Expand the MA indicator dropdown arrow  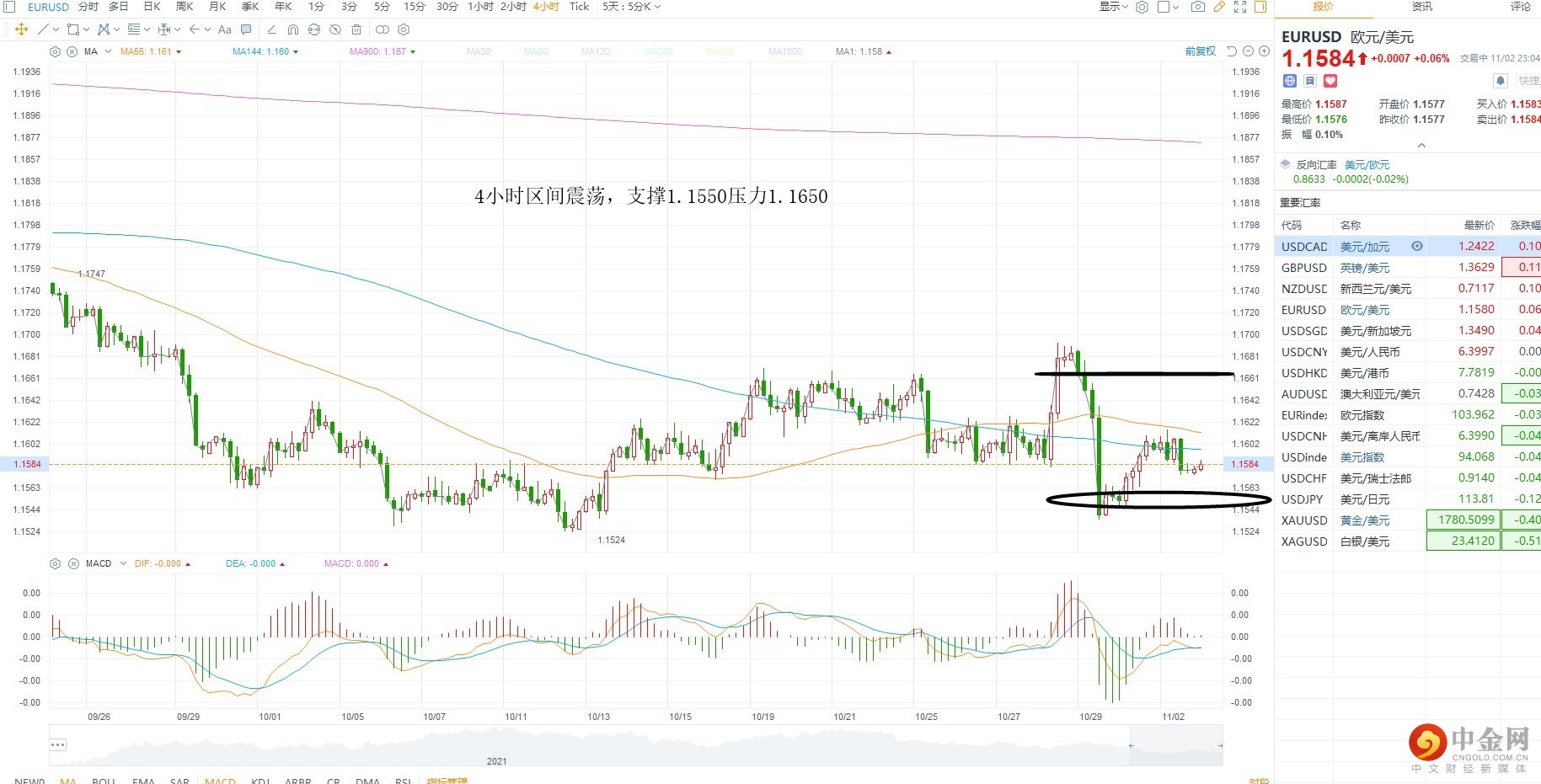pos(109,51)
